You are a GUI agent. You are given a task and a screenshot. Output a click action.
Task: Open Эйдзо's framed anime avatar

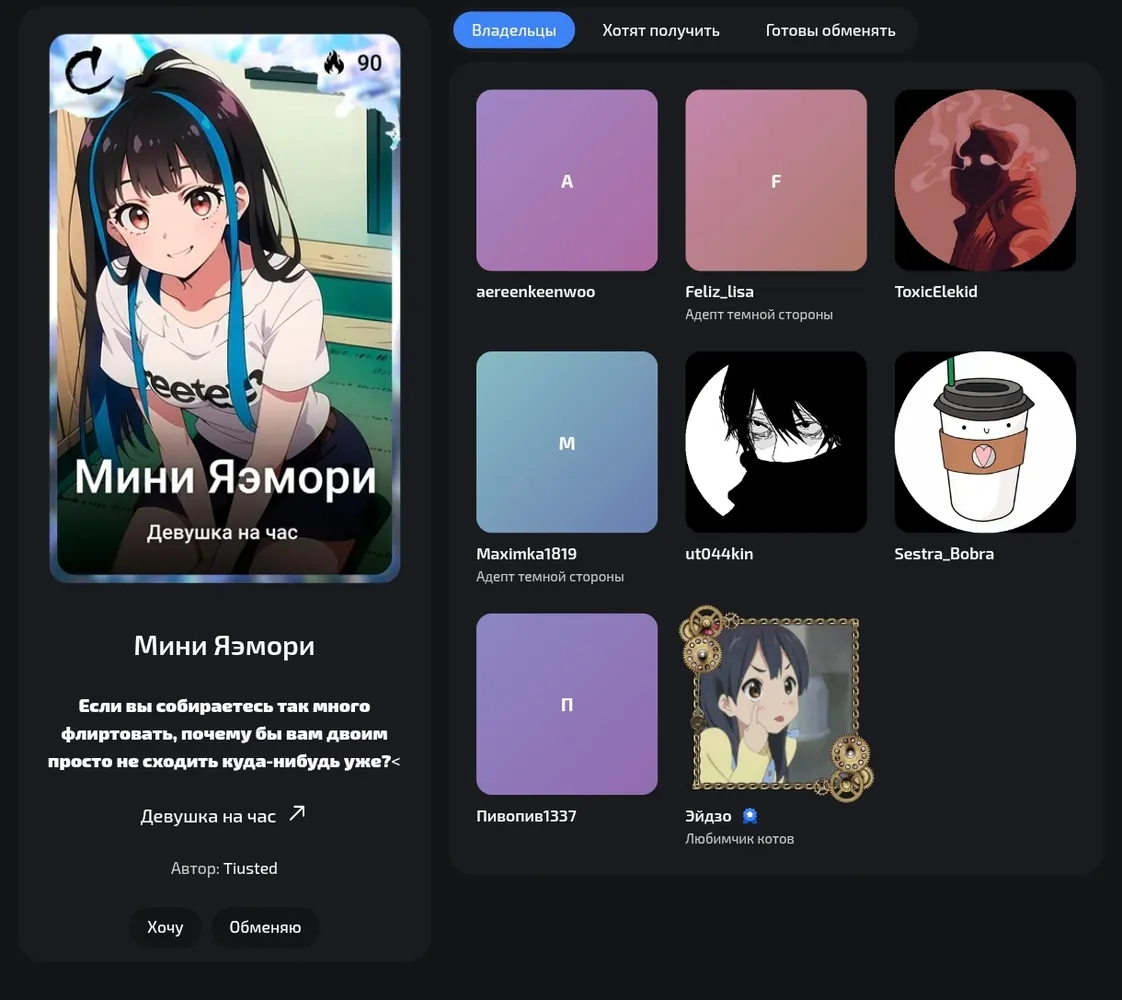776,704
